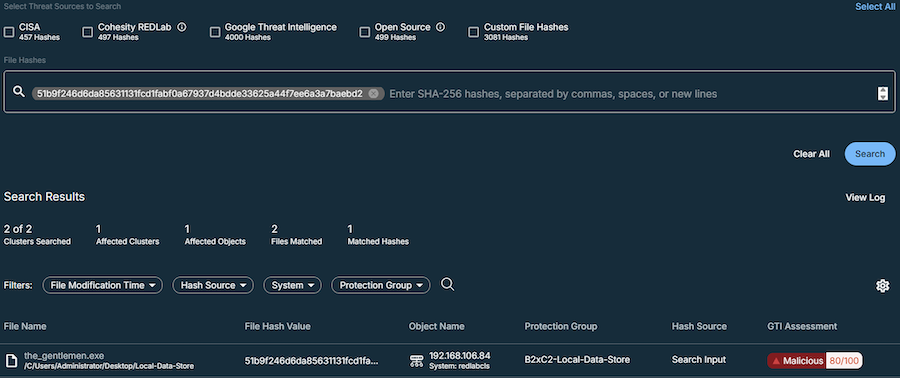Open table settings gear icon
The image size is (900, 378).
(883, 286)
